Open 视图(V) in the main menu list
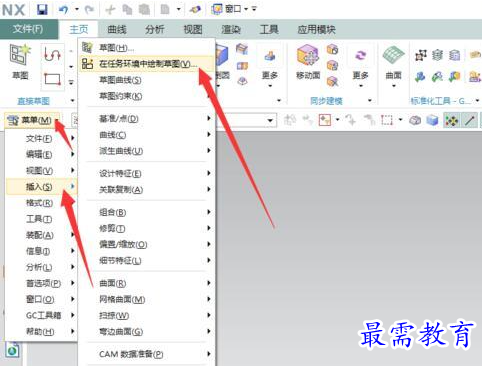 41,170
